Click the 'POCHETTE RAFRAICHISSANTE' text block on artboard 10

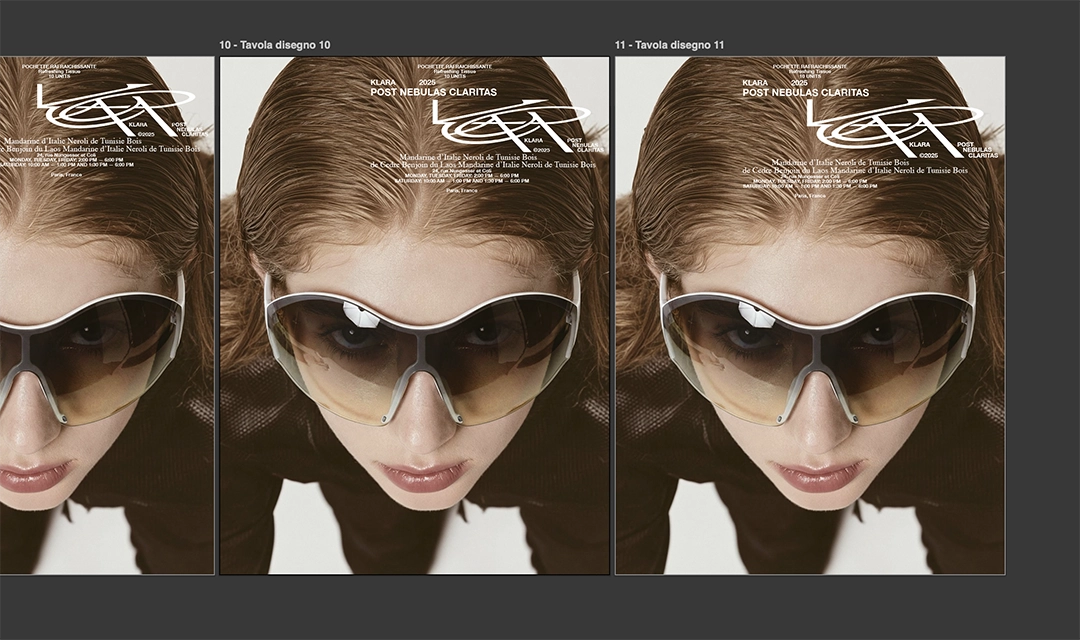[453, 64]
